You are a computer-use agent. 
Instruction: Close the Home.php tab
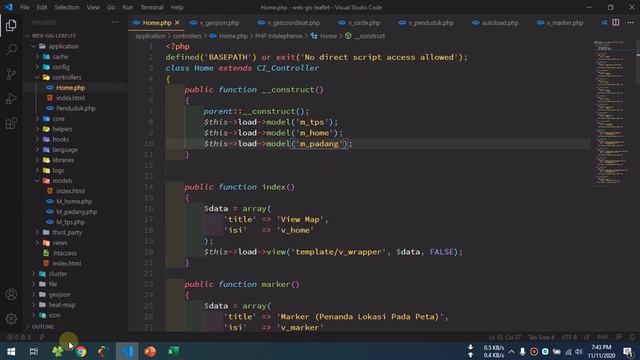(x=177, y=23)
